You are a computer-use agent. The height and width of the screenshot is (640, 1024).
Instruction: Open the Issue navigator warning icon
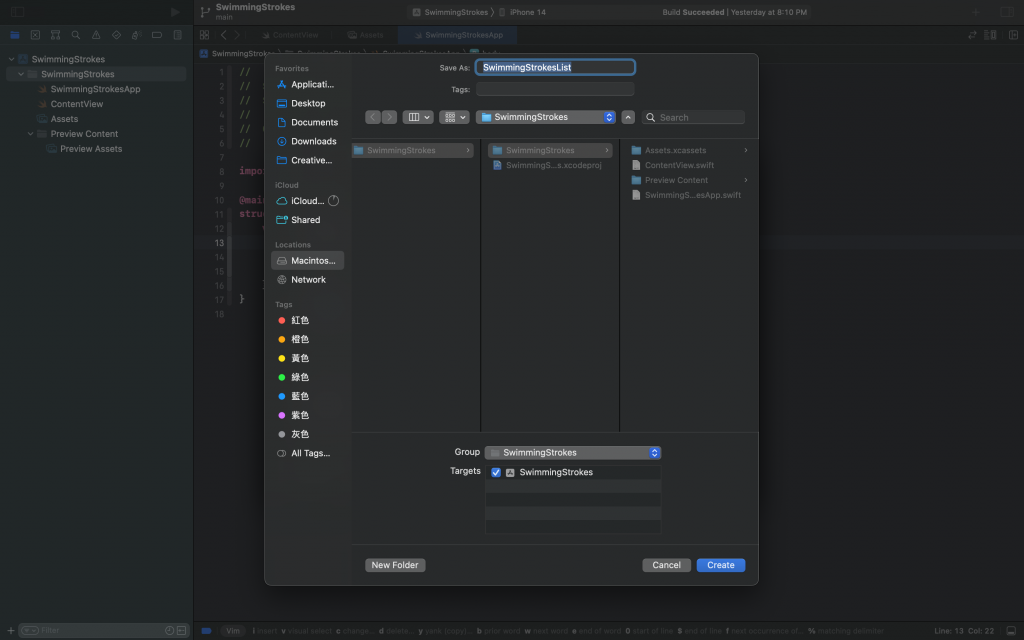tap(96, 35)
